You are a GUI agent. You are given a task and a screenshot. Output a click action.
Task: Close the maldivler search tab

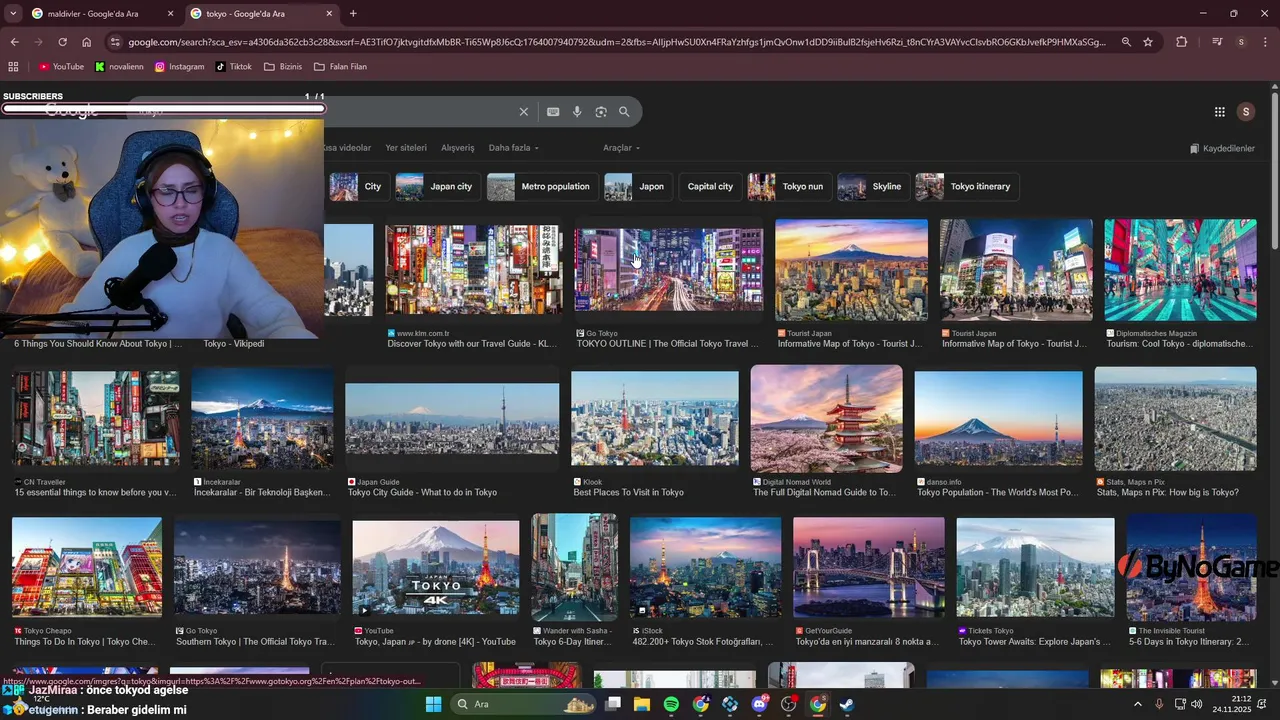pos(170,14)
